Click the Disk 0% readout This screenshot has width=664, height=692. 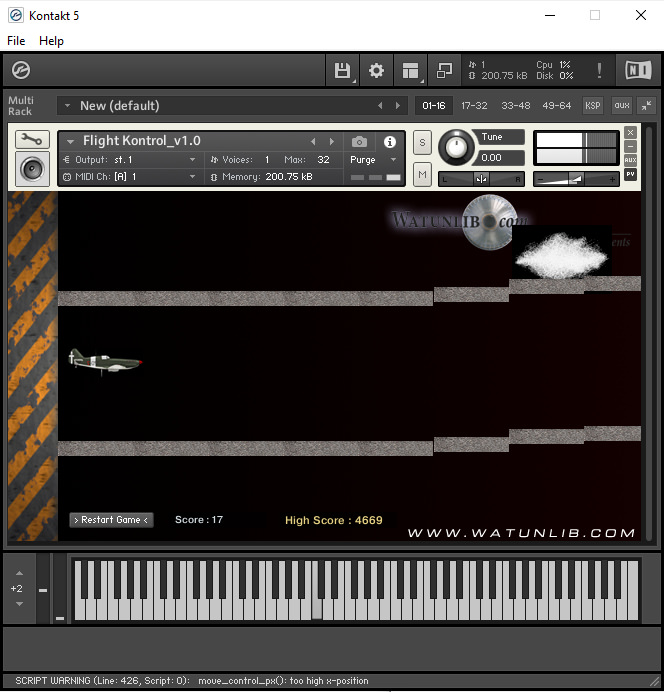[x=555, y=76]
